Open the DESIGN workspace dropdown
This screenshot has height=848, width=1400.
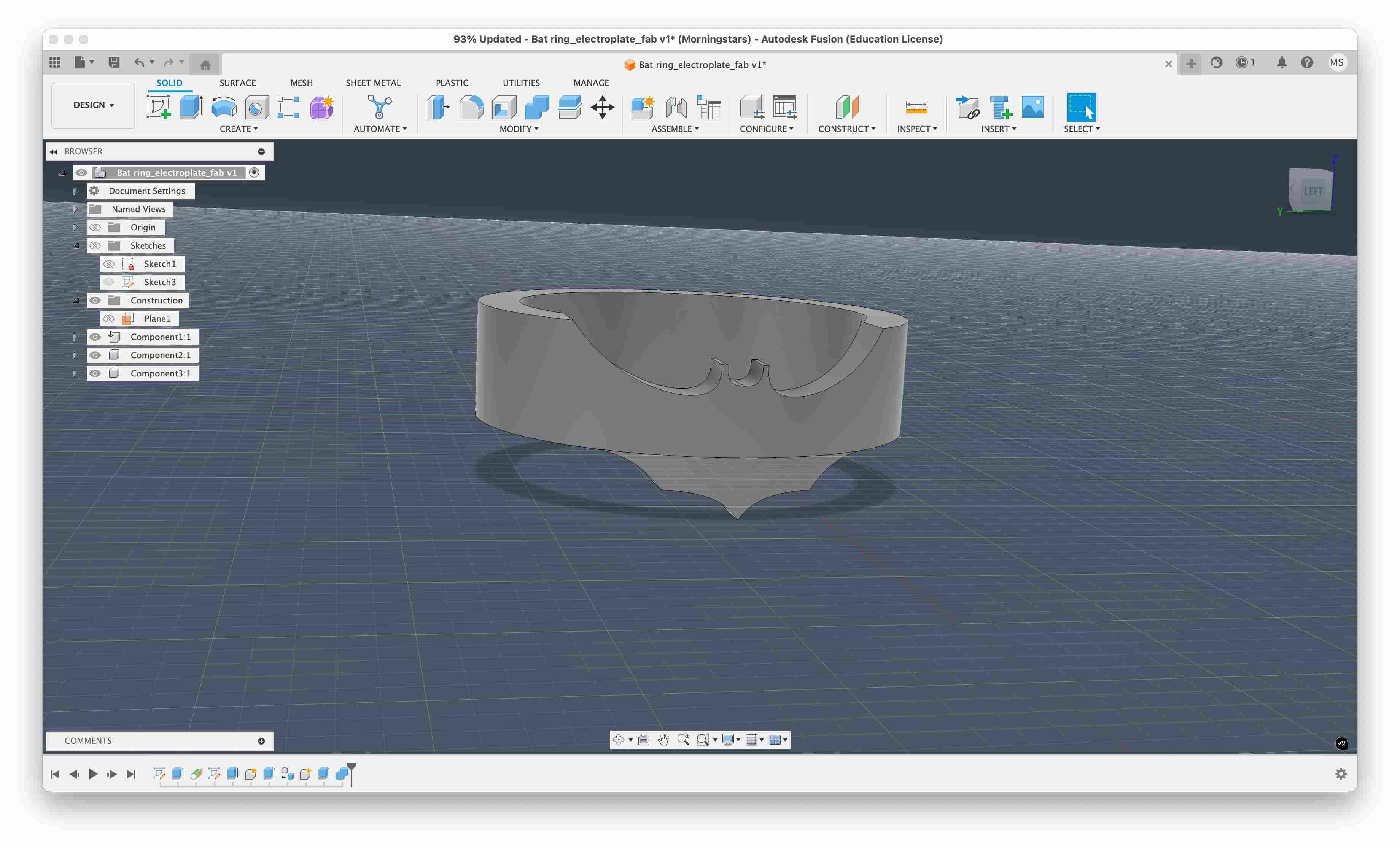tap(93, 105)
